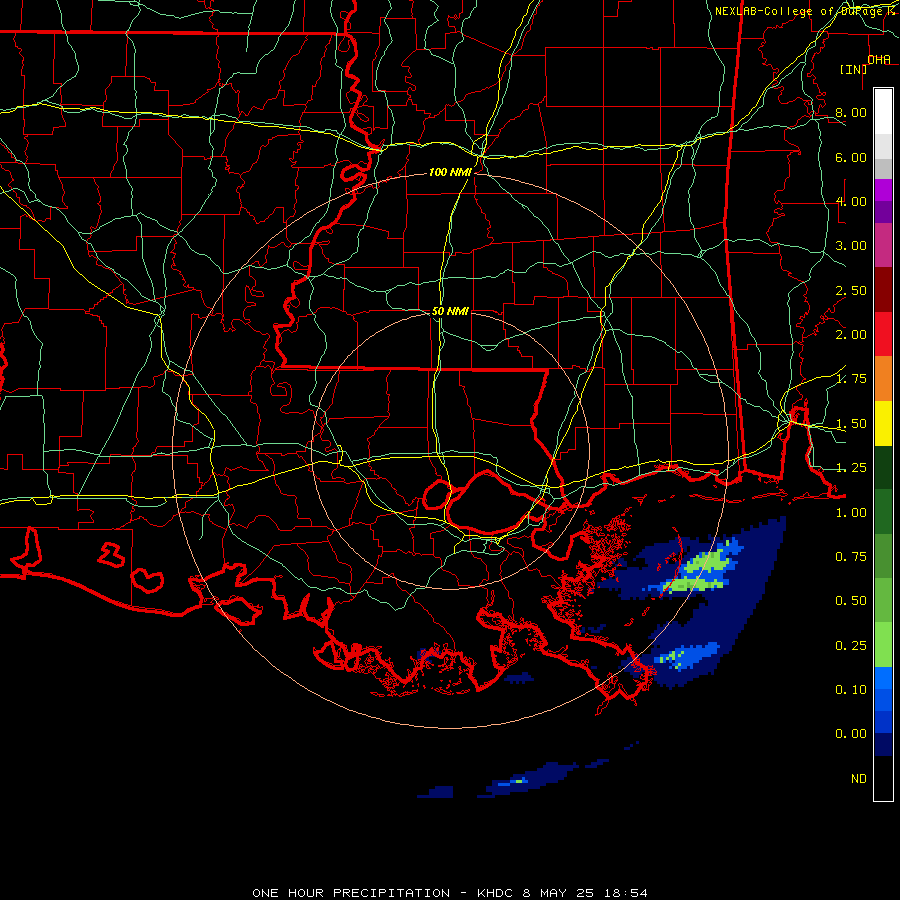The height and width of the screenshot is (900, 900).
Task: Select the 0.75 legend value
Action: point(851,557)
